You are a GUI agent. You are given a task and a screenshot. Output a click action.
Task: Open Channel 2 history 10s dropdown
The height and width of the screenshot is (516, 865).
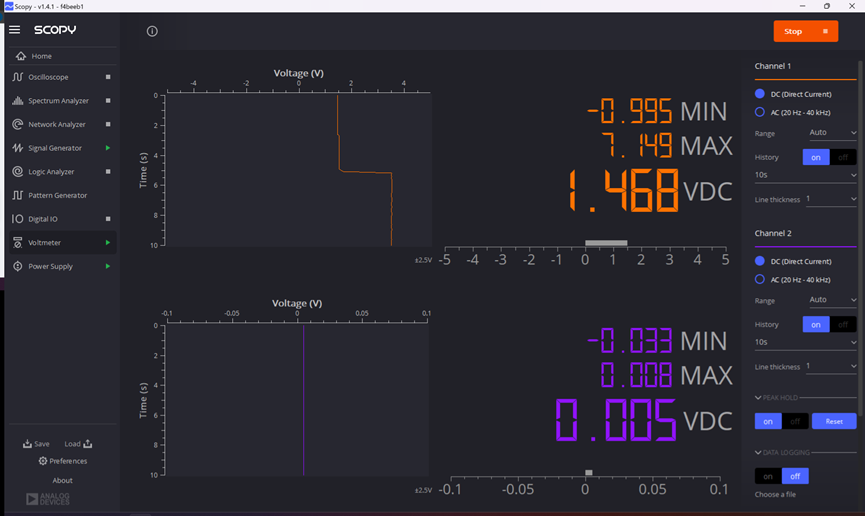[x=805, y=342]
